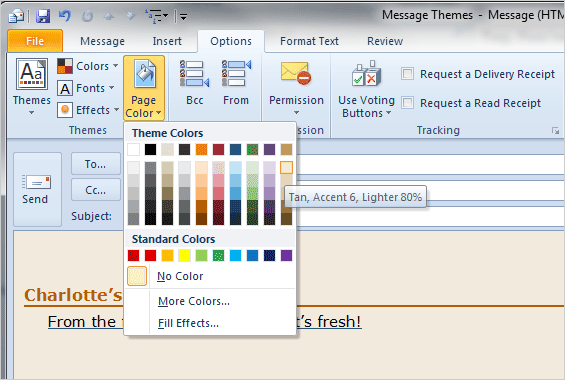
Task: Switch to the Format Text tab
Action: tap(309, 41)
